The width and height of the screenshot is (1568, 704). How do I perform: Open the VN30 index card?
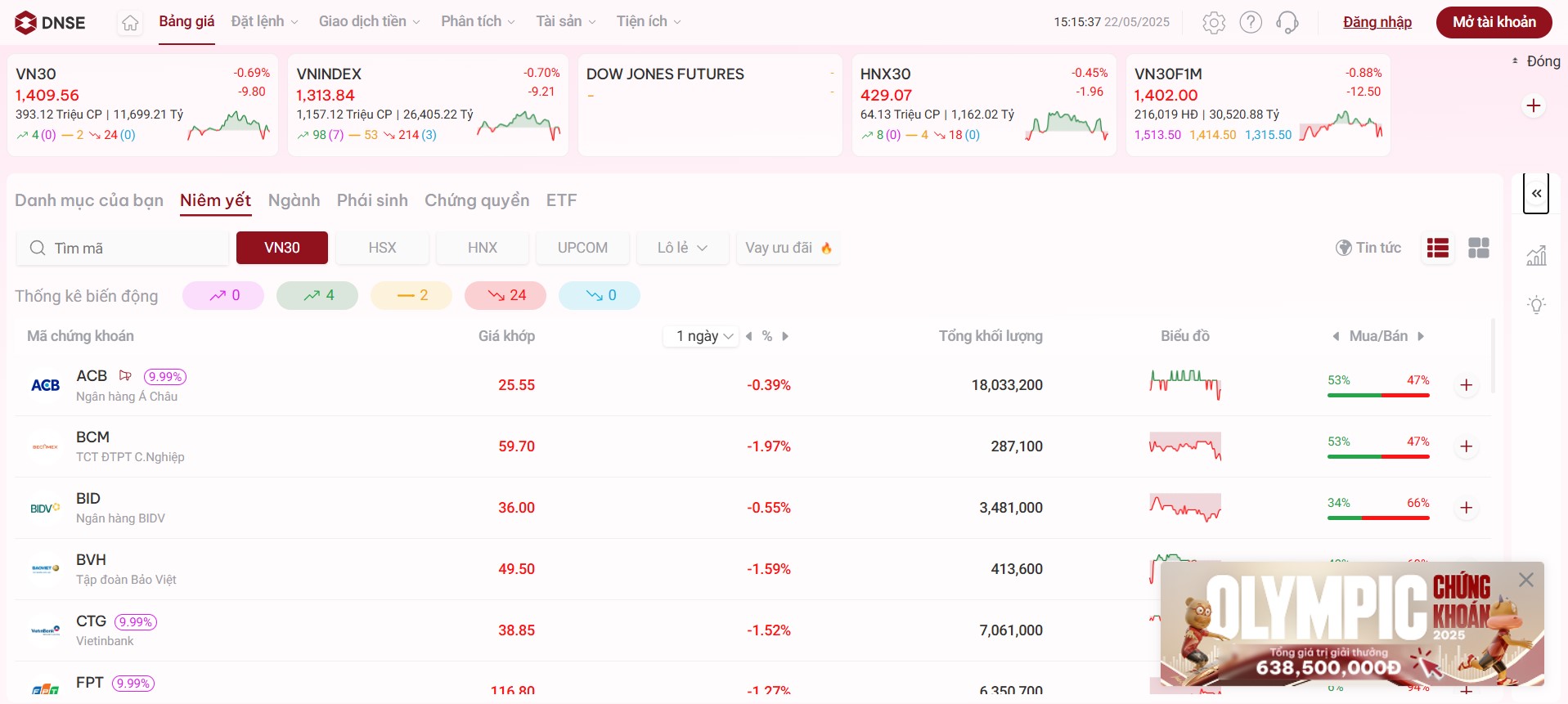(x=142, y=105)
